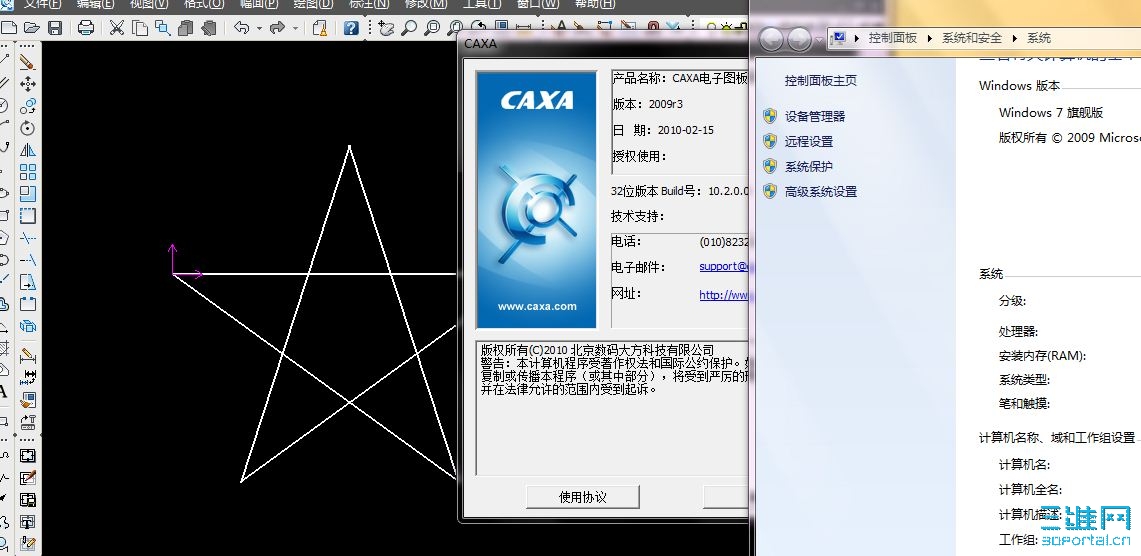1141x556 pixels.
Task: Click the 安装内存(RAM): label
Action: (1042, 356)
